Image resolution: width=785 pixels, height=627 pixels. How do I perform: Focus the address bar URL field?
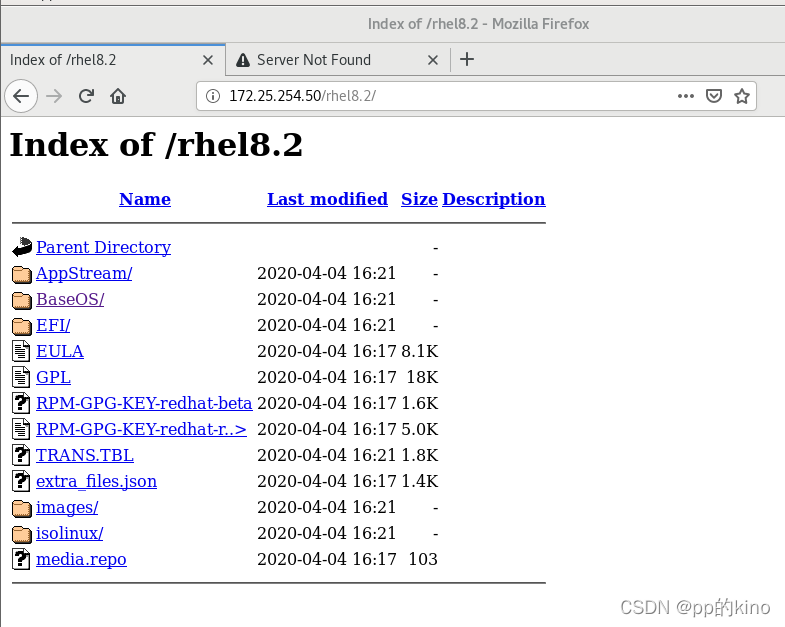click(x=476, y=96)
